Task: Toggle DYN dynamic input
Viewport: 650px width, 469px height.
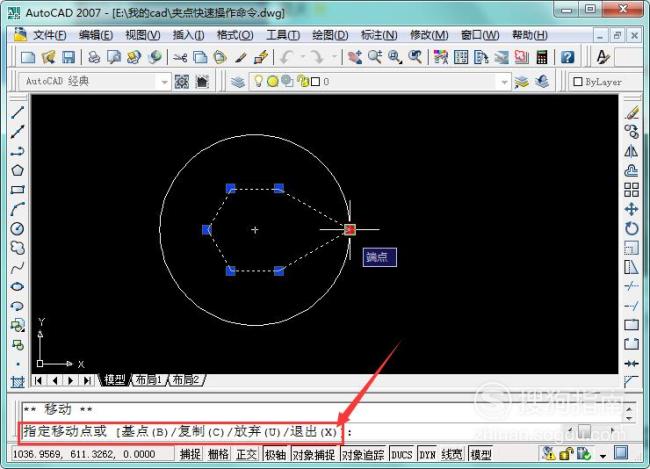Action: pyautogui.click(x=427, y=454)
